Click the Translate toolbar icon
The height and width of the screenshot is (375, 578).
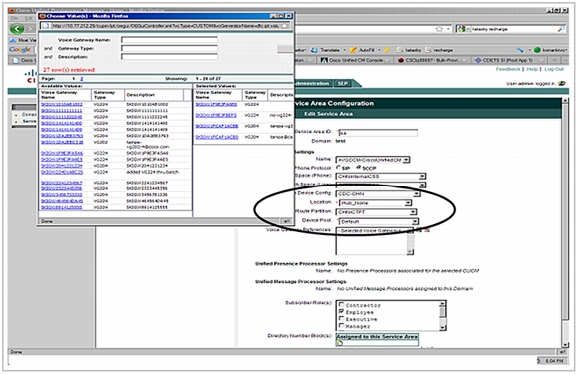tap(314, 50)
